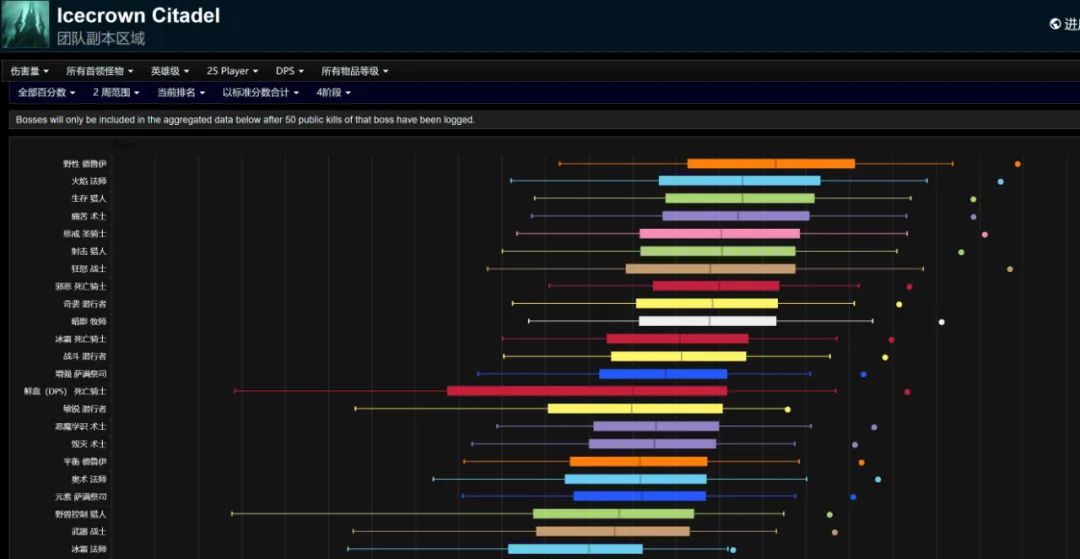This screenshot has width=1080, height=559.
Task: Click the Icecrown Citadel title heading
Action: tap(138, 16)
